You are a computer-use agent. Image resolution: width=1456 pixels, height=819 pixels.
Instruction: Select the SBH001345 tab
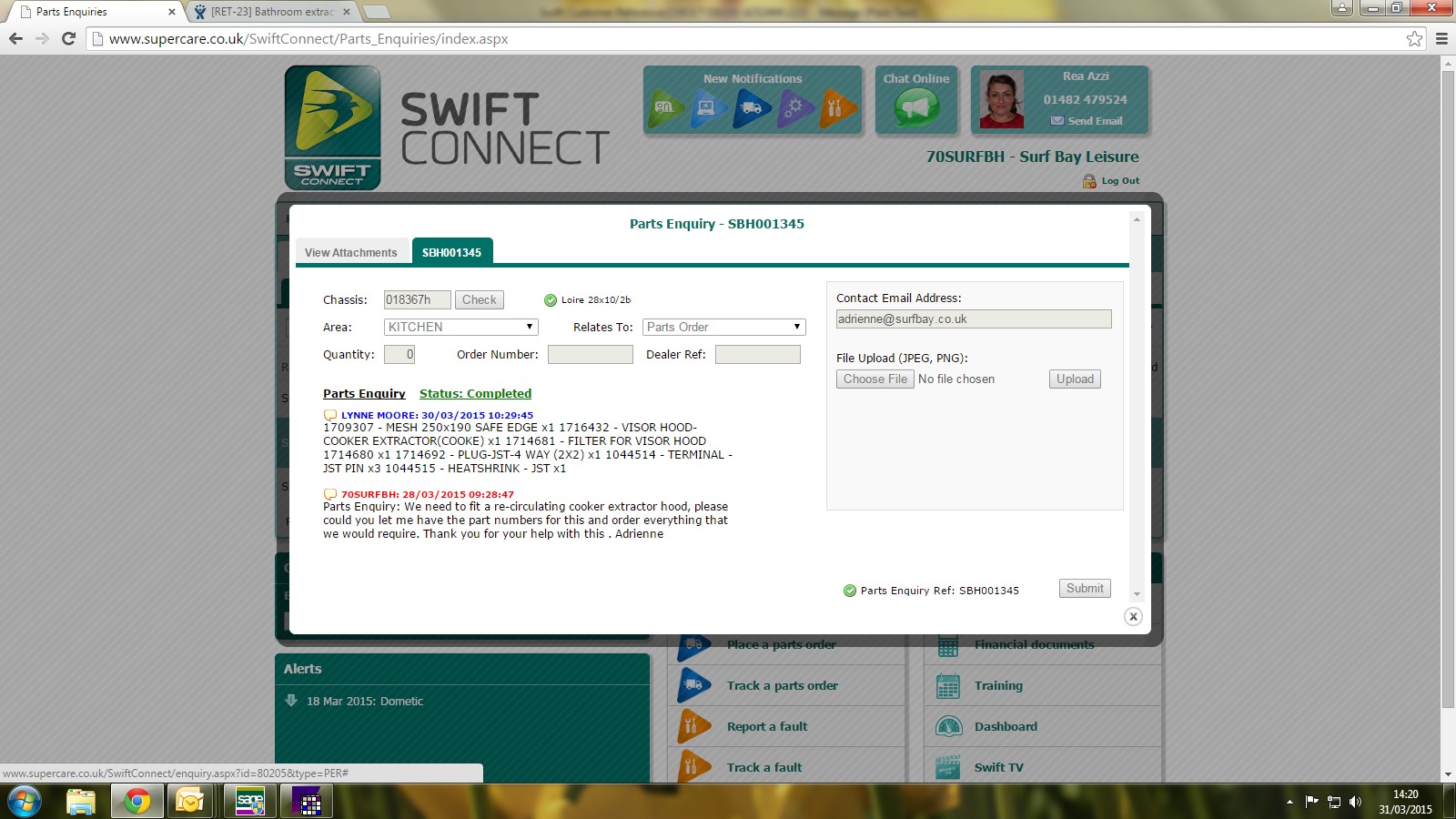pos(452,252)
